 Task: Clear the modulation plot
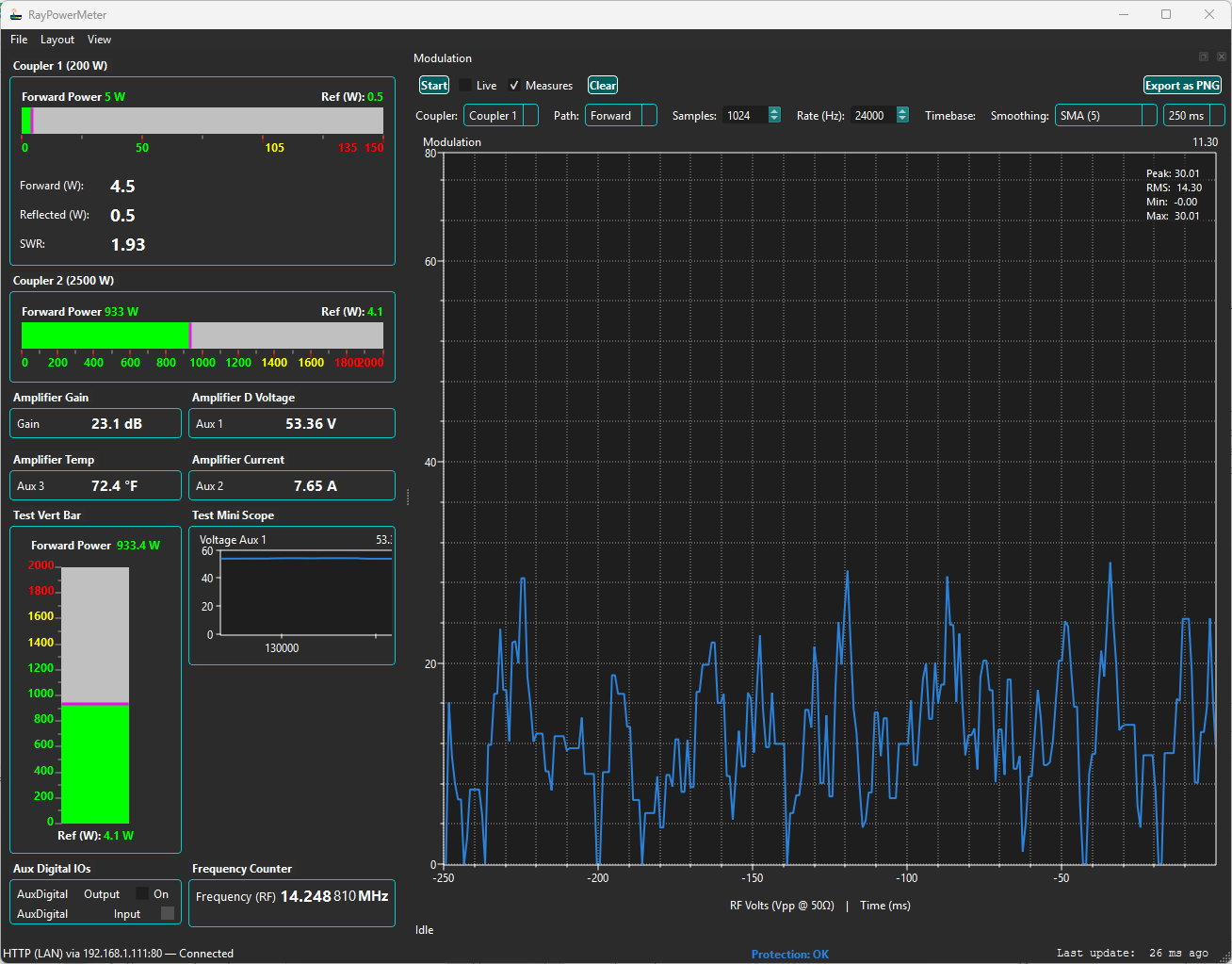point(602,85)
